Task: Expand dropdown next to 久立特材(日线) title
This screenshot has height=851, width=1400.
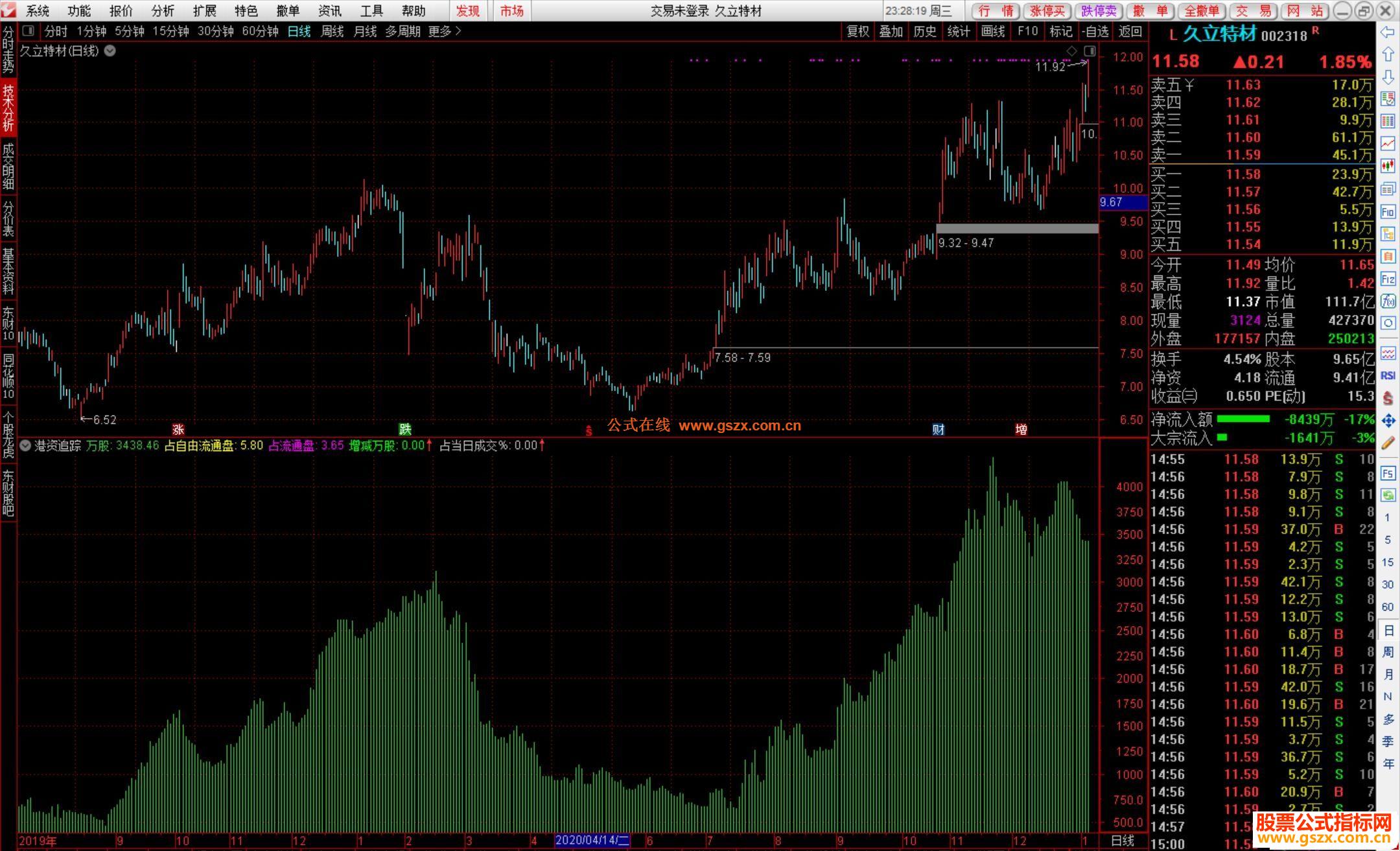Action: tap(110, 51)
